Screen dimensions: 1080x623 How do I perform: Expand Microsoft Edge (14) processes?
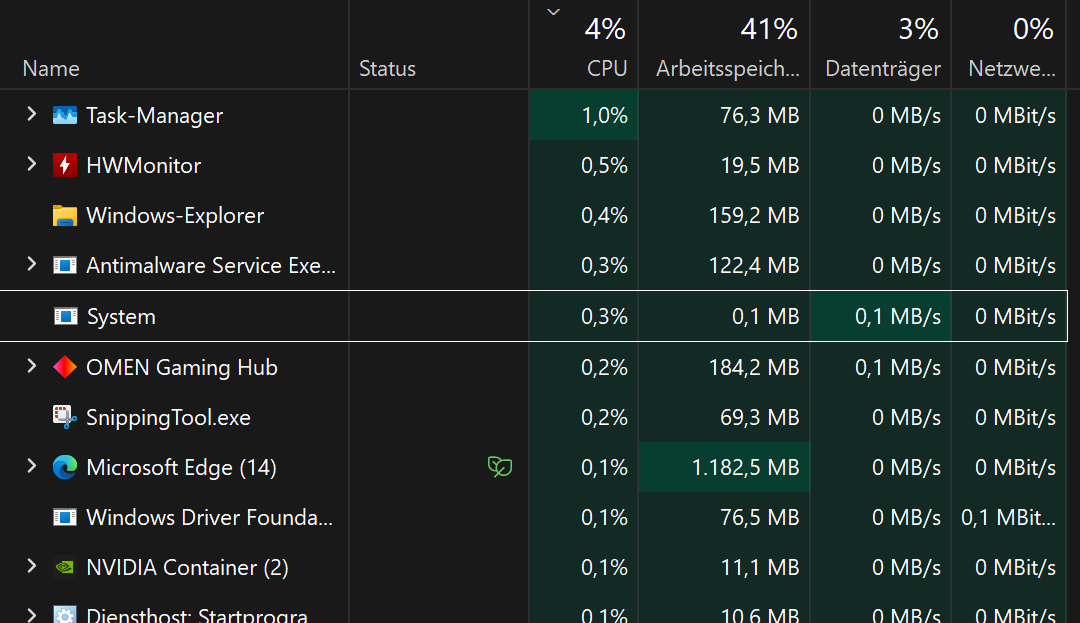31,467
